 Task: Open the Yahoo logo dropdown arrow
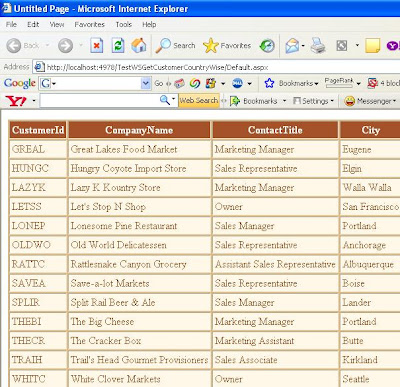coord(34,100)
